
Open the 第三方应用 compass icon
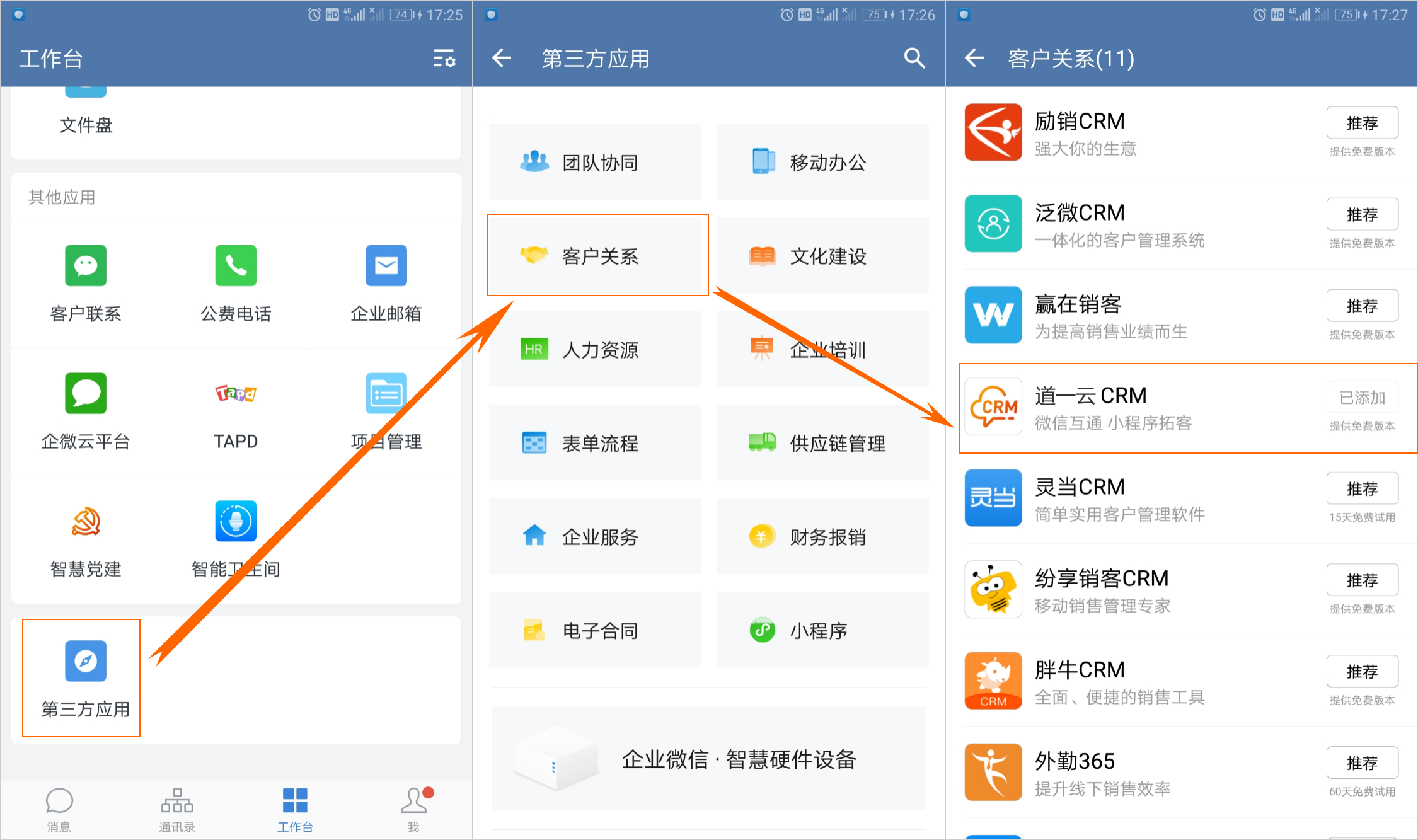pos(86,661)
